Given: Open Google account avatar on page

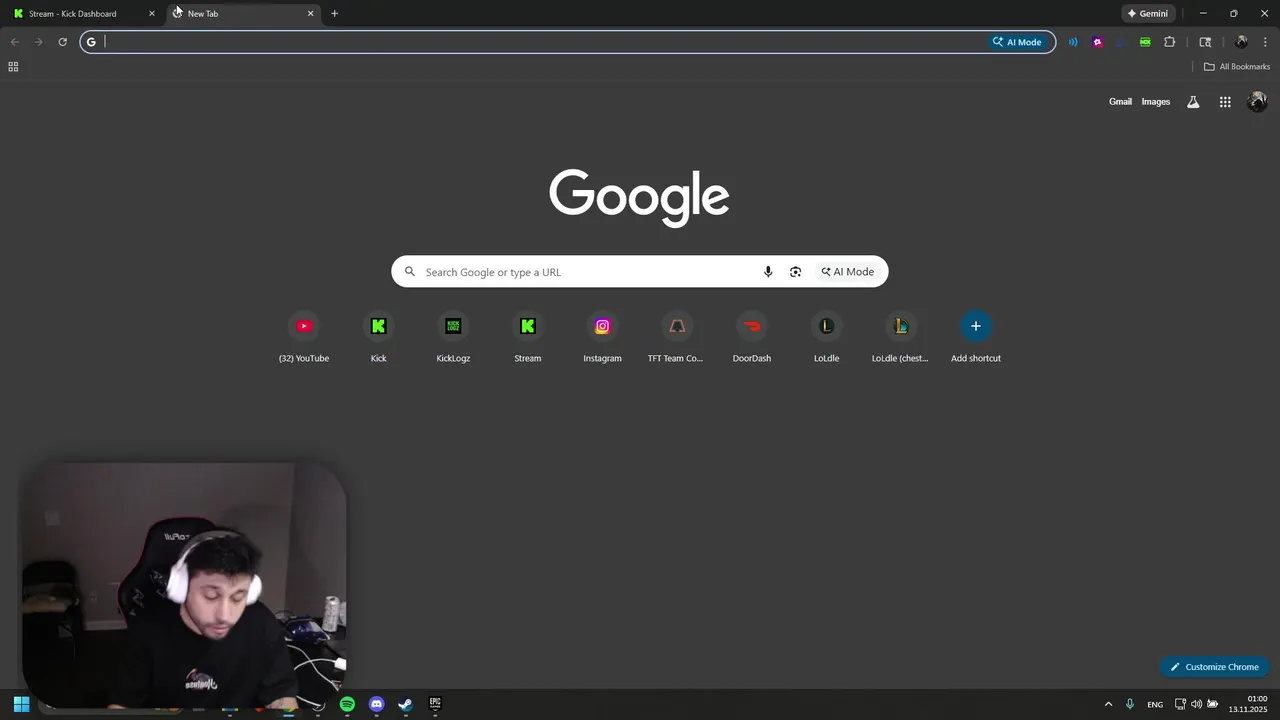Looking at the screenshot, I should tap(1257, 102).
